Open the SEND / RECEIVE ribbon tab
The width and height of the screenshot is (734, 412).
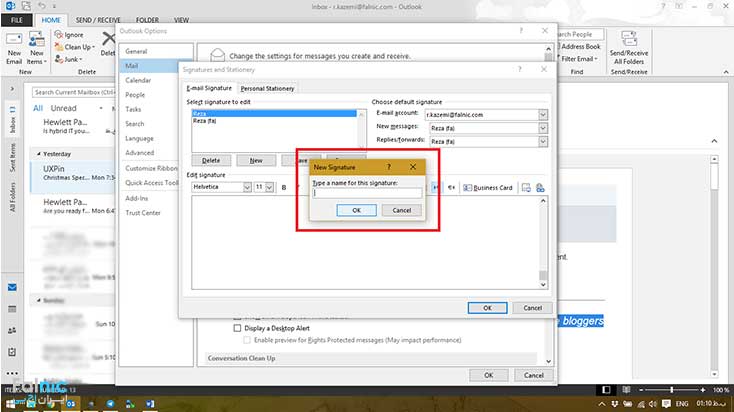(x=96, y=17)
